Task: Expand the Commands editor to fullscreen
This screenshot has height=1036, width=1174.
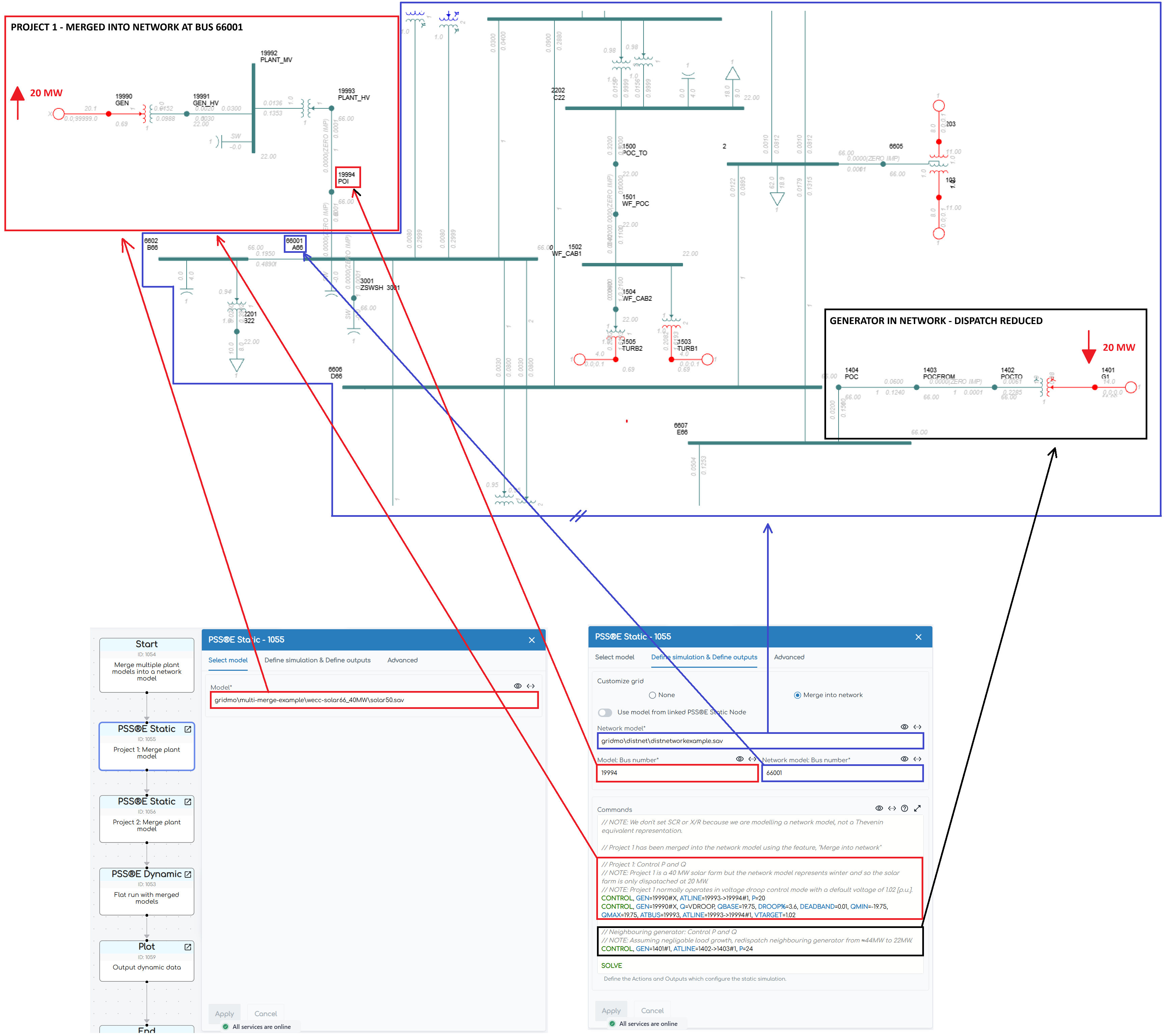Action: [x=917, y=808]
